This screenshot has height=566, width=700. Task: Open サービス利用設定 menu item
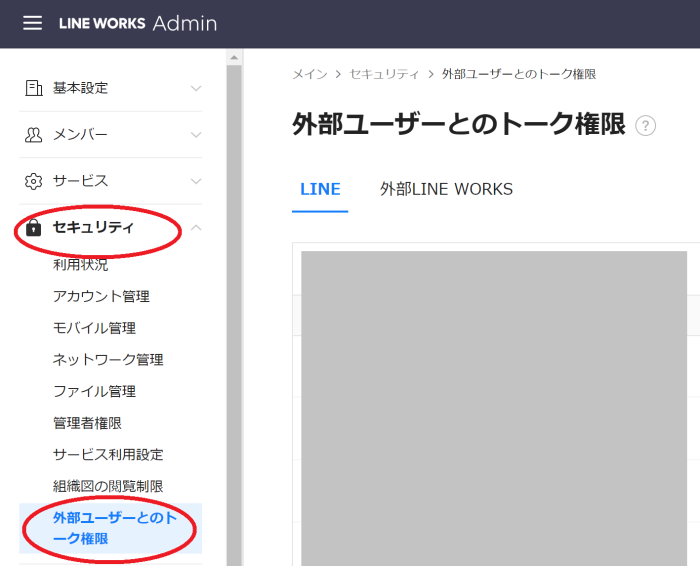click(x=108, y=455)
